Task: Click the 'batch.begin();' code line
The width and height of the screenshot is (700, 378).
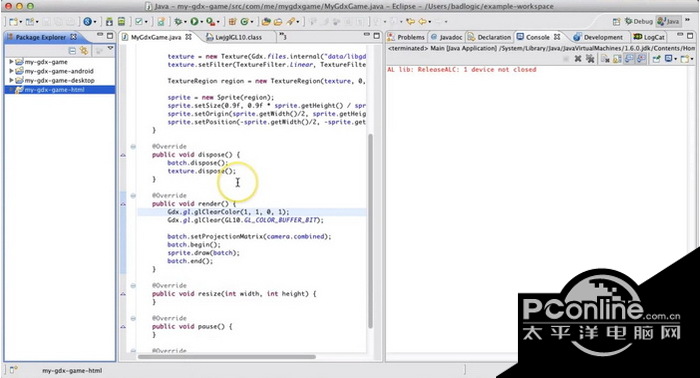Action: [x=194, y=245]
